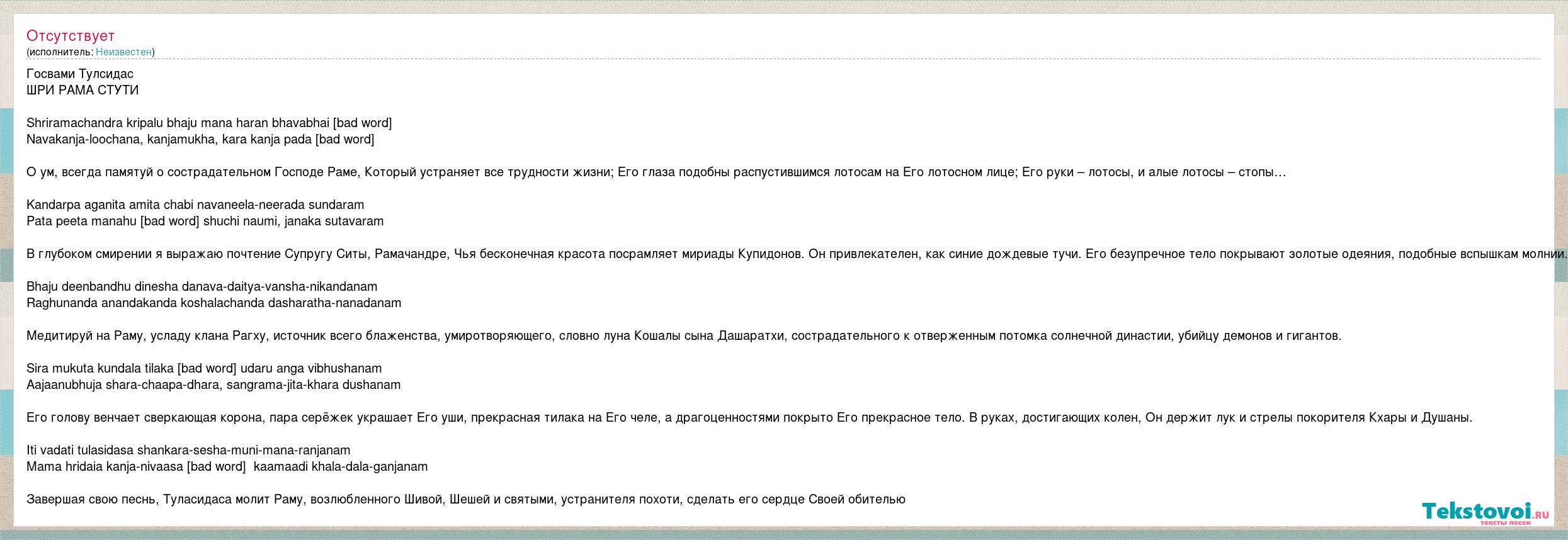Click the line starting 'Shriramachandra kripalu bhaju'
The width and height of the screenshot is (1568, 540).
click(x=209, y=123)
